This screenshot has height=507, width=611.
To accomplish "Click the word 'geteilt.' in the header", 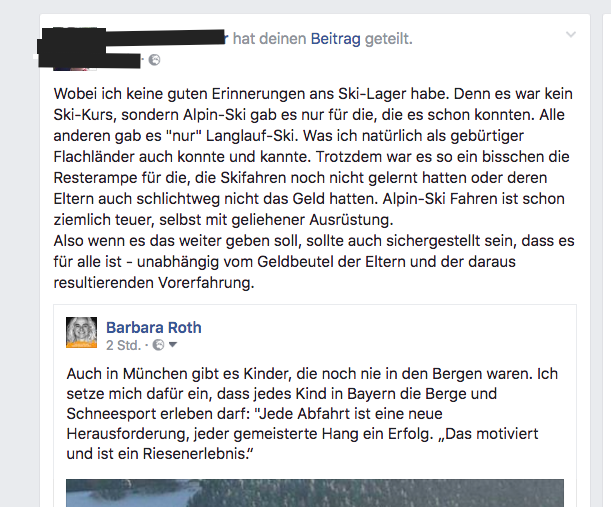I will pyautogui.click(x=388, y=39).
